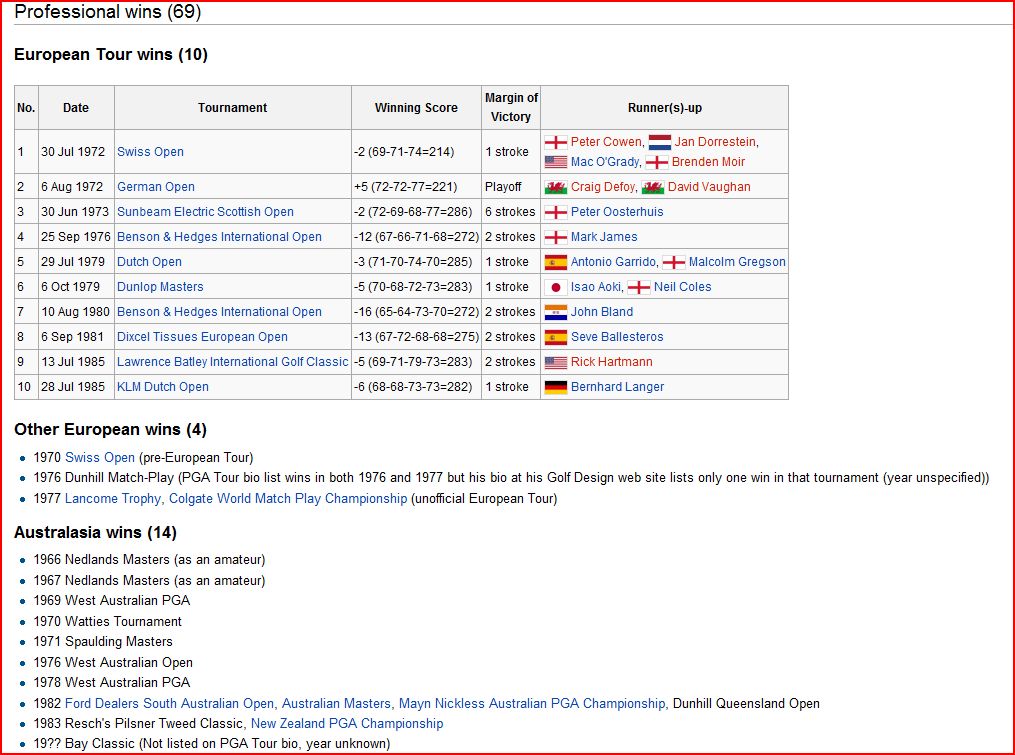Click the South Africa flag beside John Bland
This screenshot has width=1015, height=755.
pyautogui.click(x=555, y=312)
